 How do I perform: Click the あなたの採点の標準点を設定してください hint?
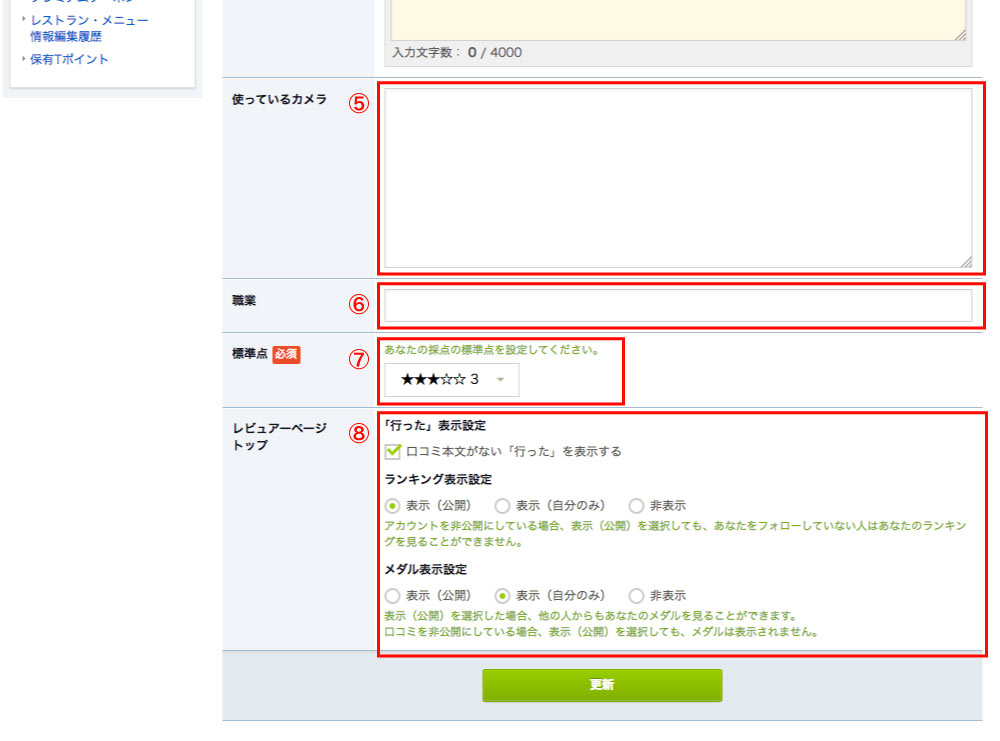click(x=491, y=349)
